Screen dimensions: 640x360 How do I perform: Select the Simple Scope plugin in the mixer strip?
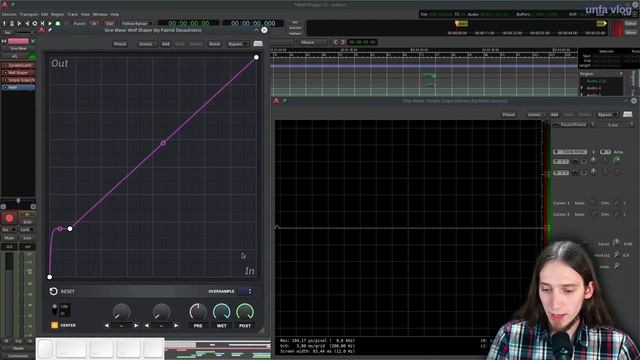coord(19,80)
